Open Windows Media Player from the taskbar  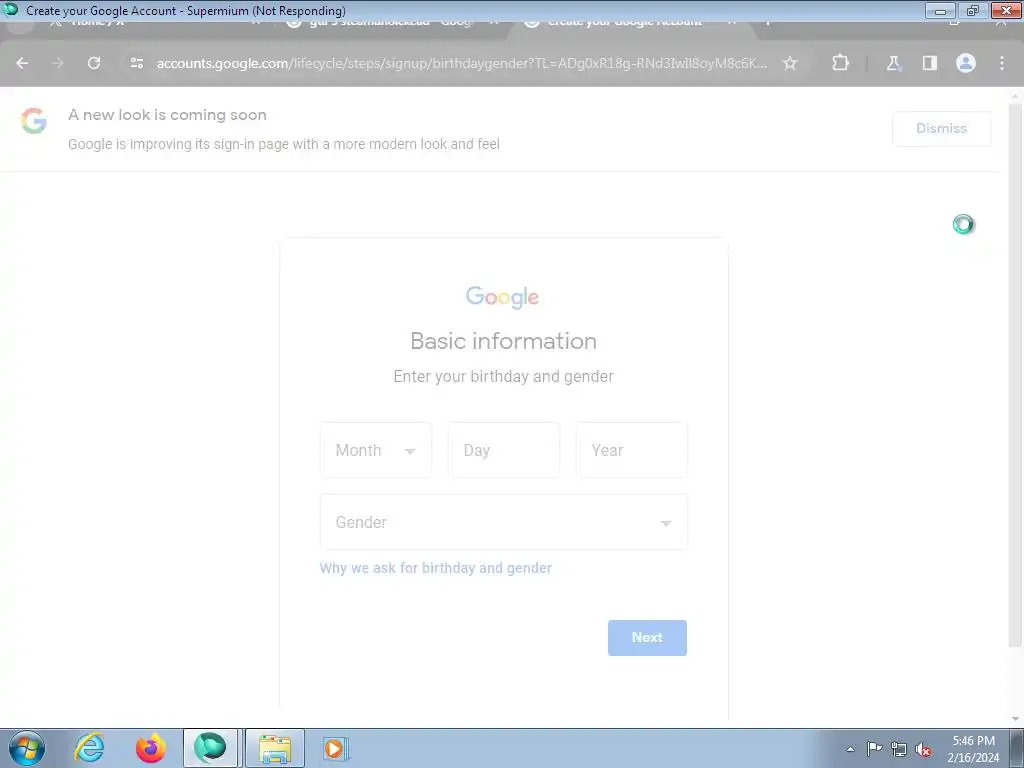(x=335, y=748)
